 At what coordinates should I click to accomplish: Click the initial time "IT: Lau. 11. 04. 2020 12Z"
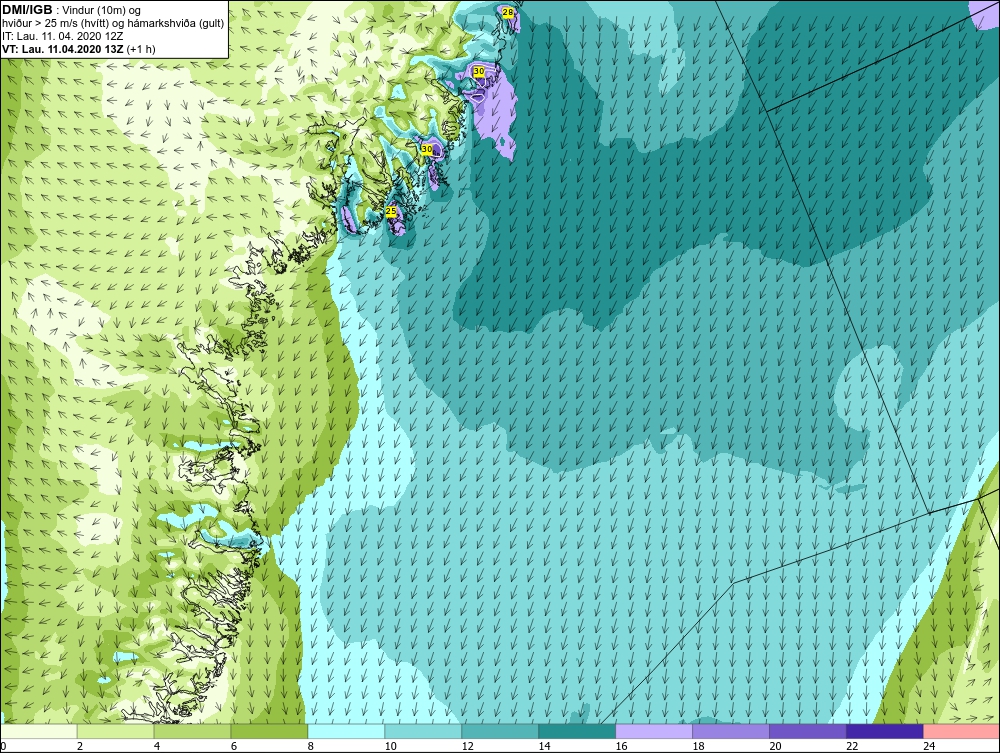tap(62, 36)
